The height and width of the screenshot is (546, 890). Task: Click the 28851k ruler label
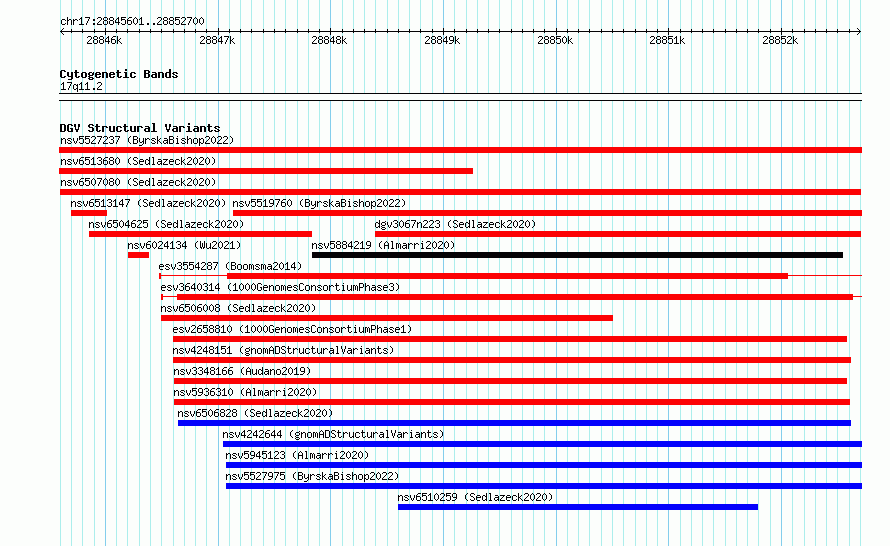[668, 40]
